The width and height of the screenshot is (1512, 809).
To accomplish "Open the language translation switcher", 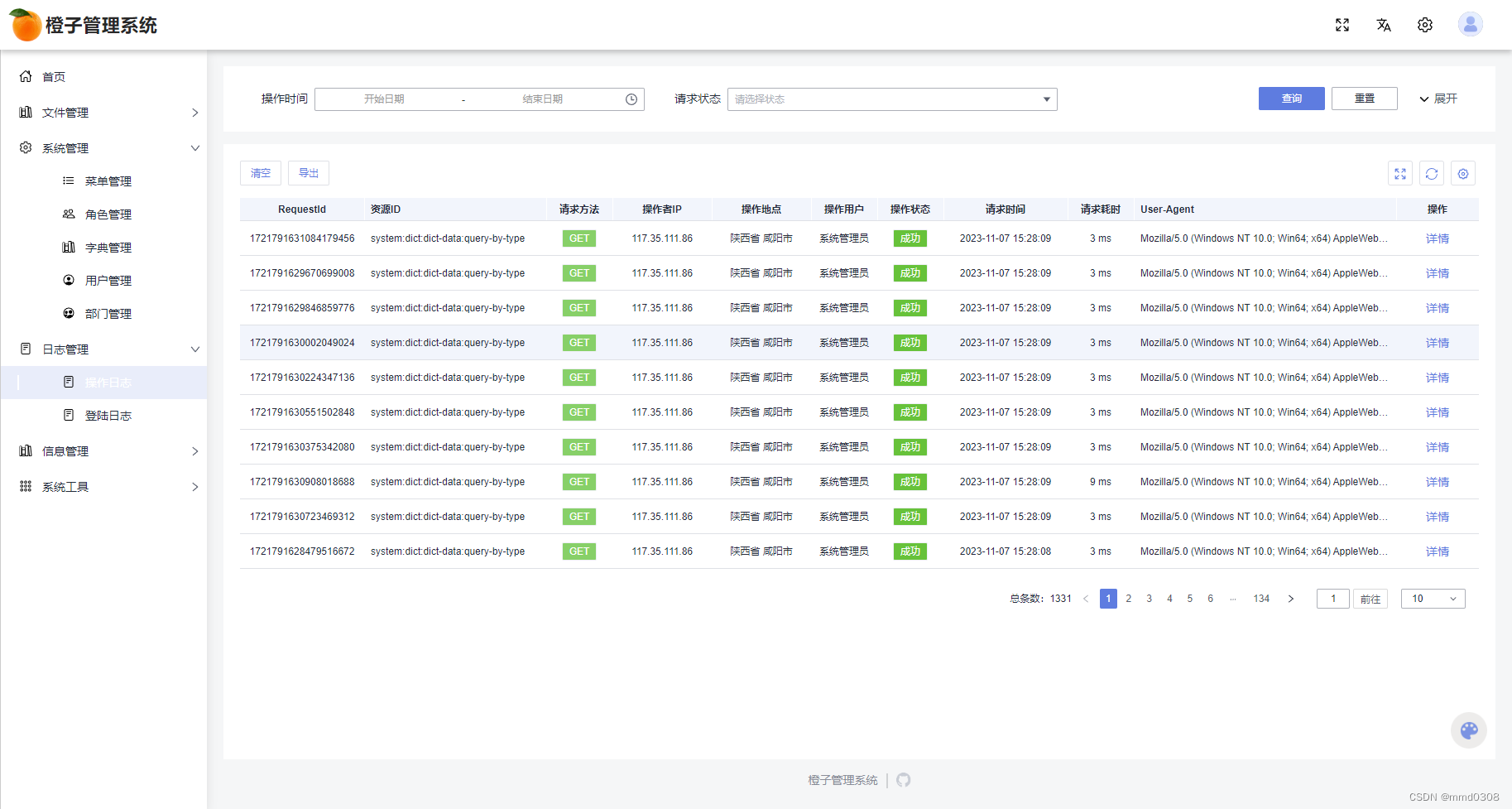I will tap(1384, 25).
